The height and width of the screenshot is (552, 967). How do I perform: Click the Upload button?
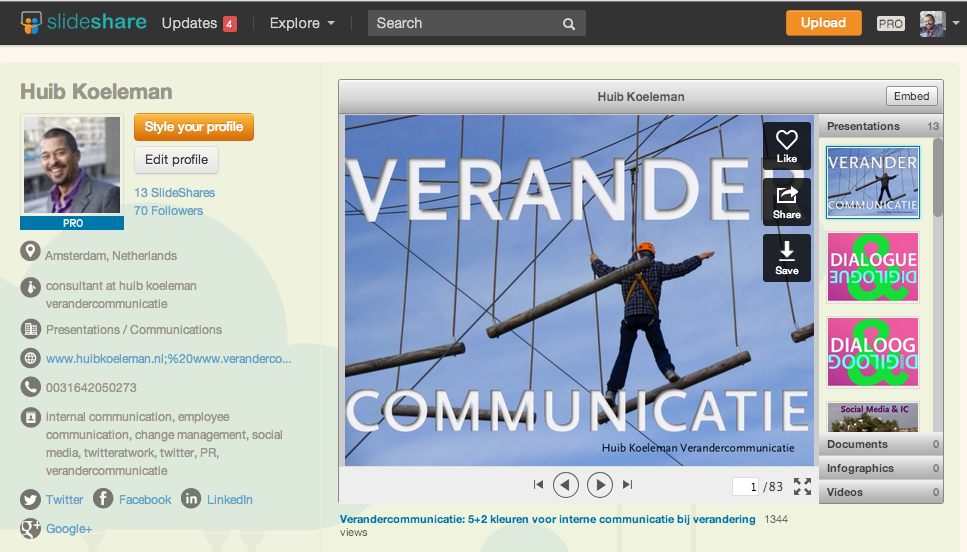[823, 23]
